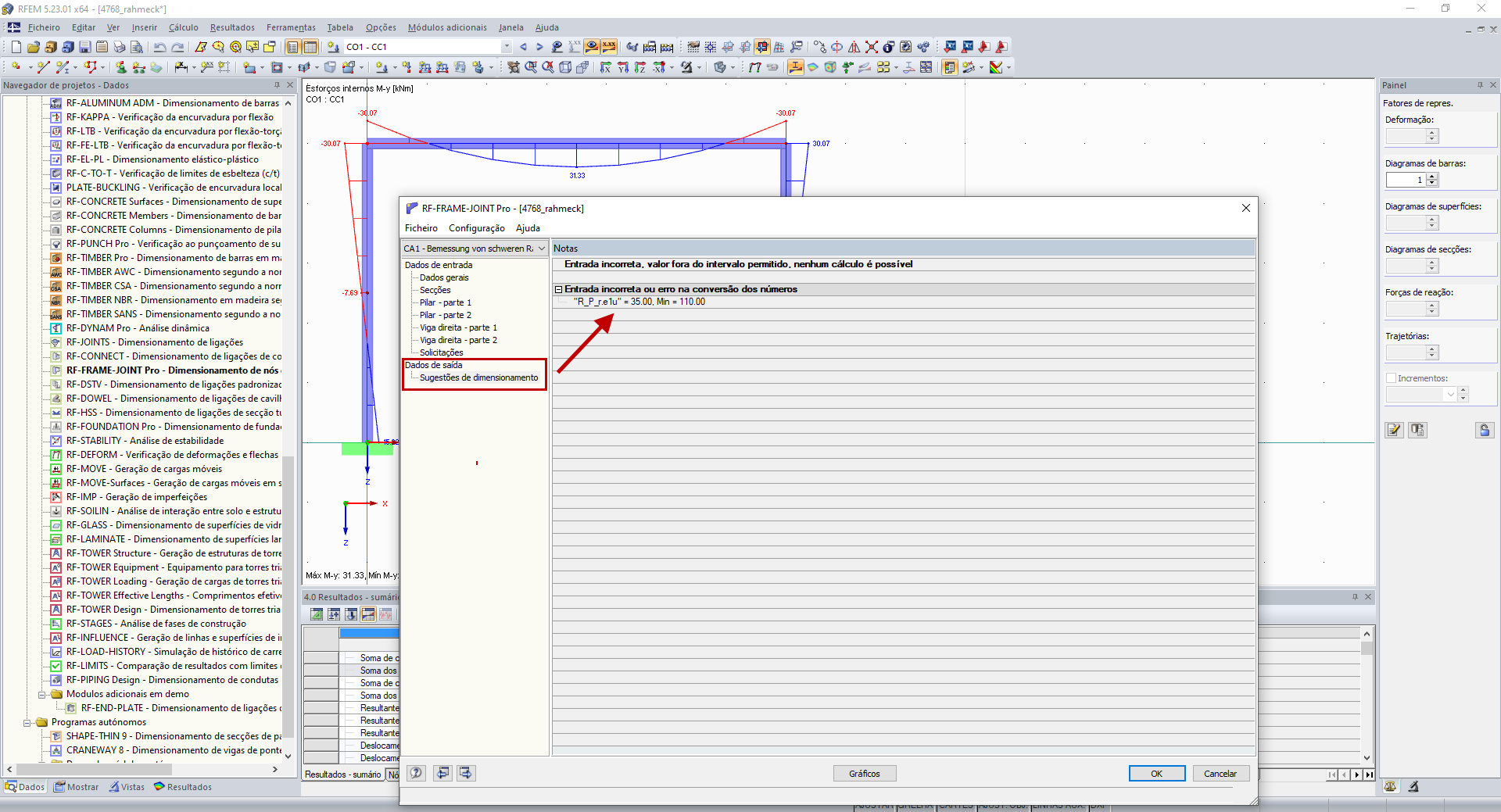Screen dimensions: 1501x812
Task: Redo the action in the main toolbar
Action: [x=177, y=47]
